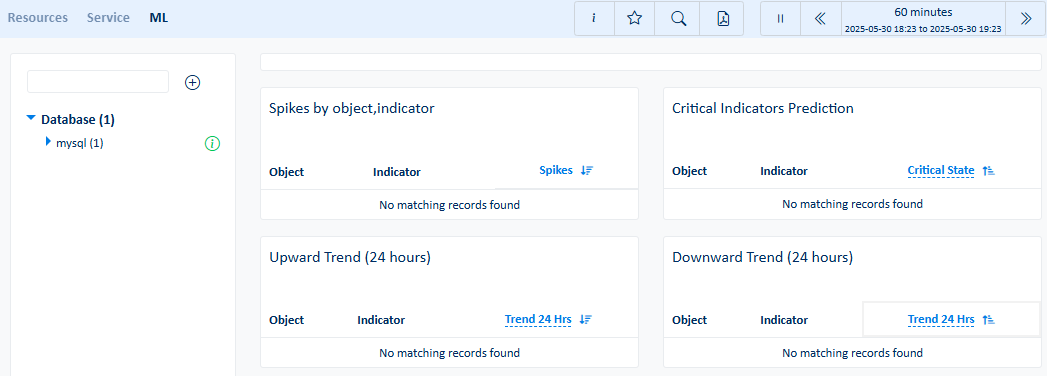Switch to the ML tab

point(159,18)
